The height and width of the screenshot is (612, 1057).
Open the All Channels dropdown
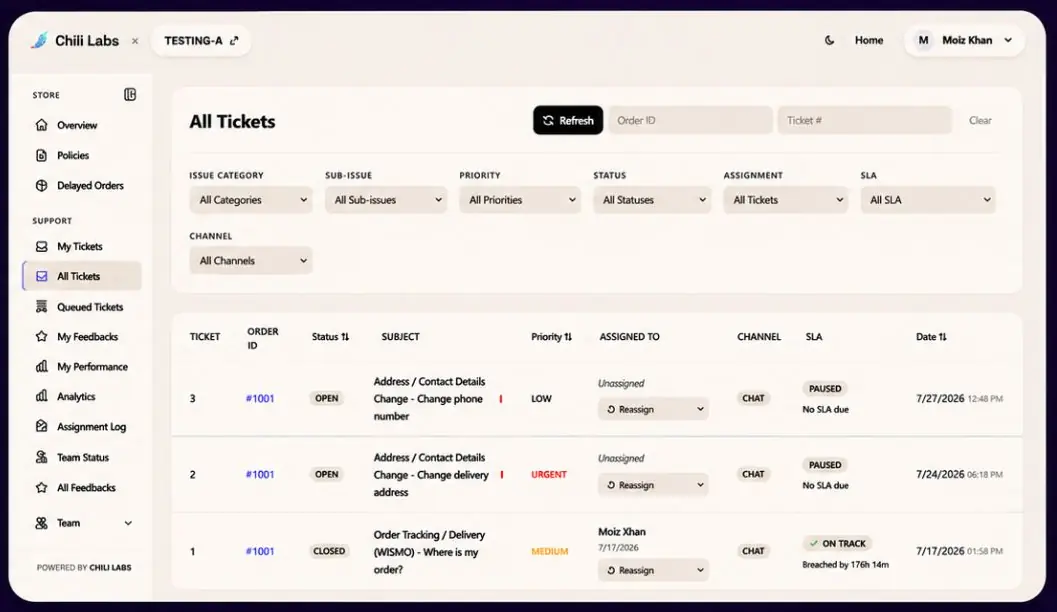pyautogui.click(x=251, y=261)
